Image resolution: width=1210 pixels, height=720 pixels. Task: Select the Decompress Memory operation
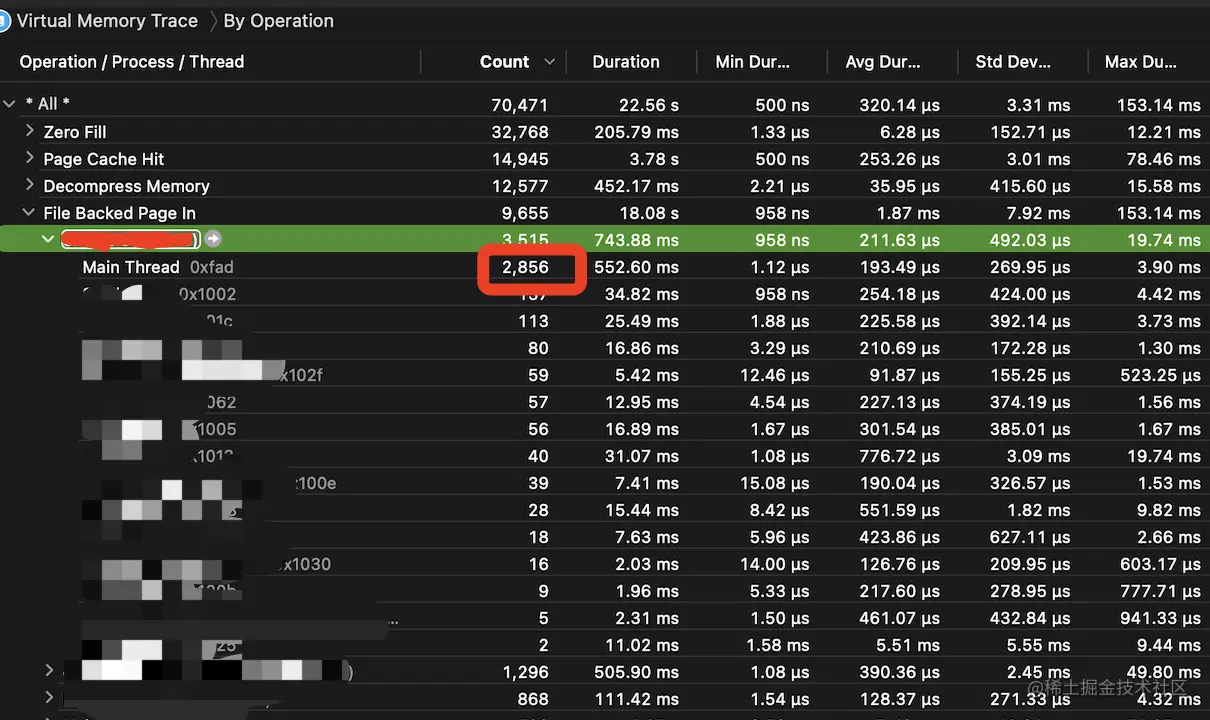pyautogui.click(x=126, y=186)
